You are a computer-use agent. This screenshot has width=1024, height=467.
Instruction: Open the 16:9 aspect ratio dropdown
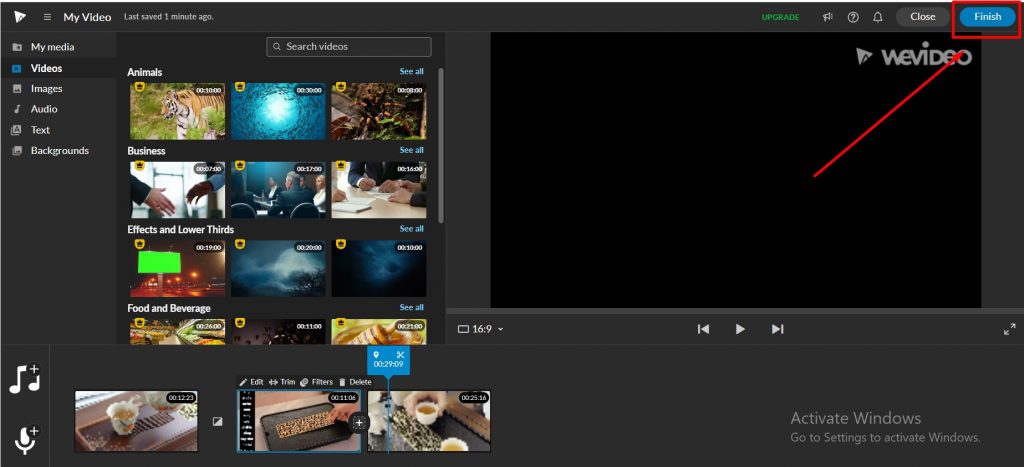point(481,329)
